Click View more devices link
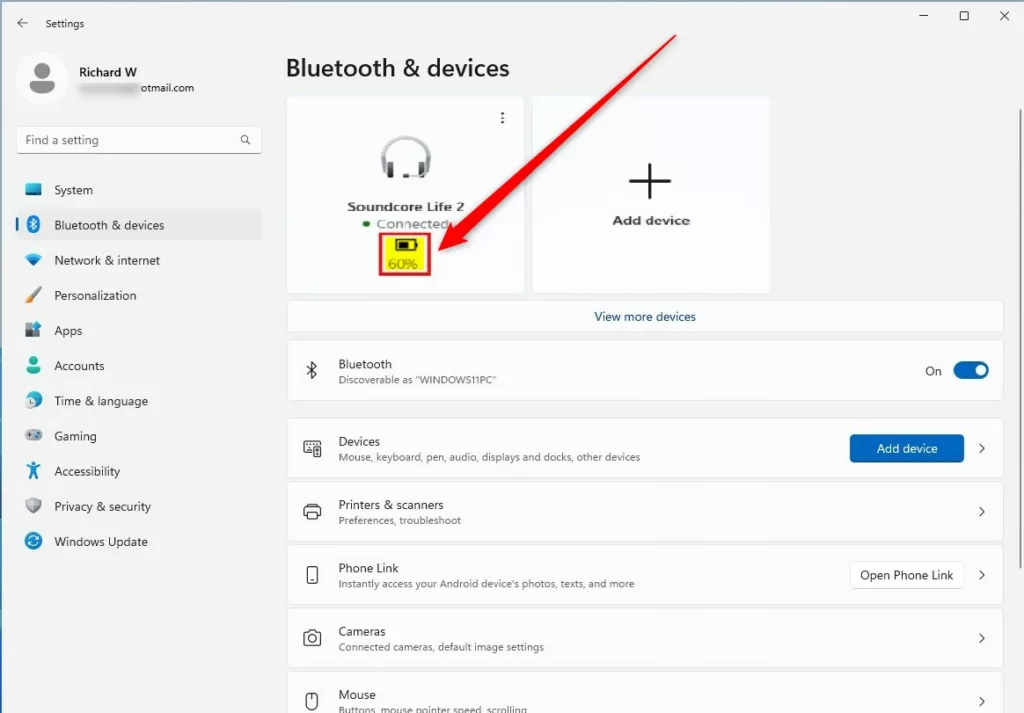The height and width of the screenshot is (713, 1024). [645, 317]
